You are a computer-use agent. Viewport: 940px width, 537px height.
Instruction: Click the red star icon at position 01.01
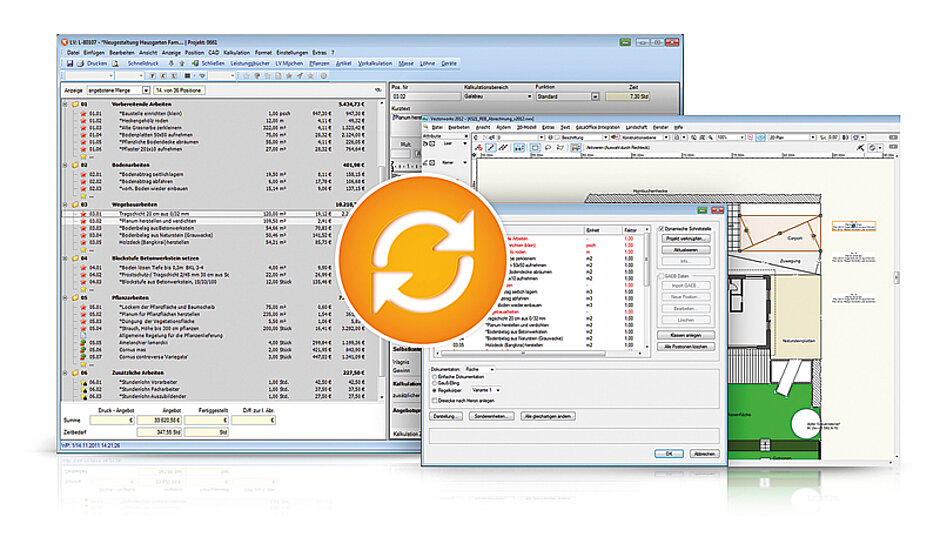click(x=85, y=114)
